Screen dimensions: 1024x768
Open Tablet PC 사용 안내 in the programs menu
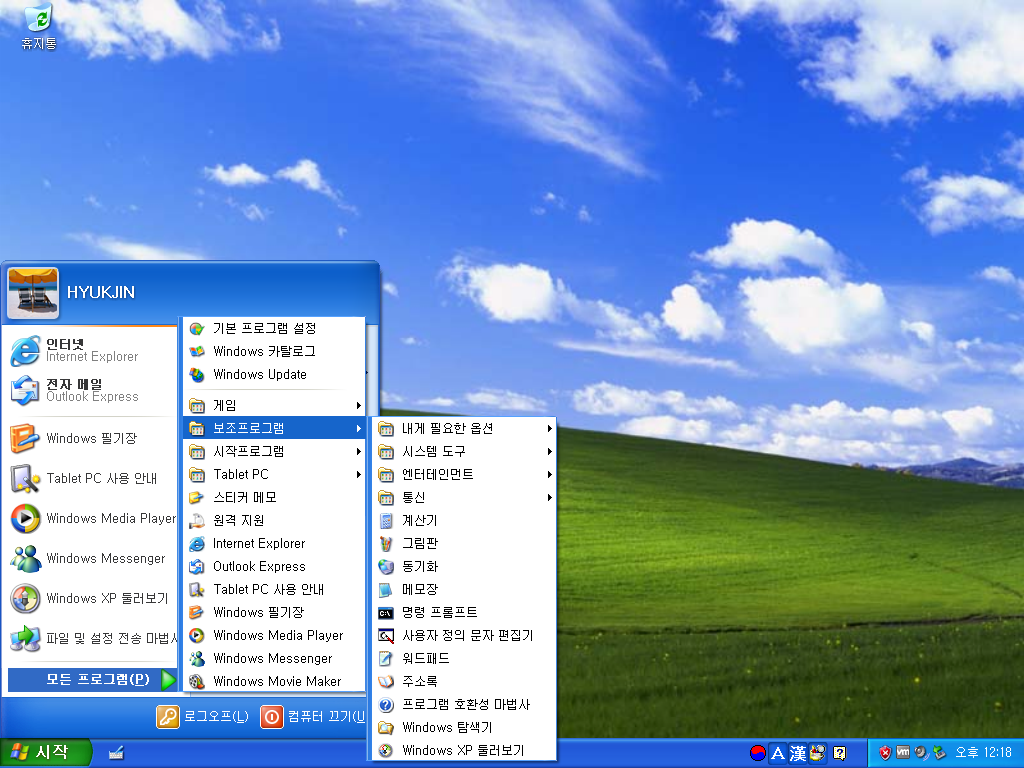[274, 589]
